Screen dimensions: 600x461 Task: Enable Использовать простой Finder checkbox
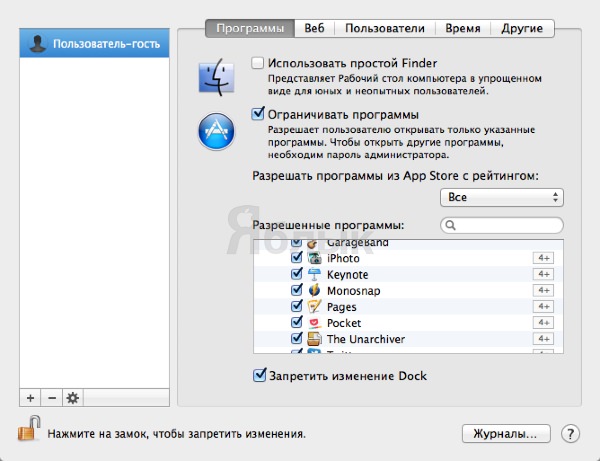click(x=258, y=63)
